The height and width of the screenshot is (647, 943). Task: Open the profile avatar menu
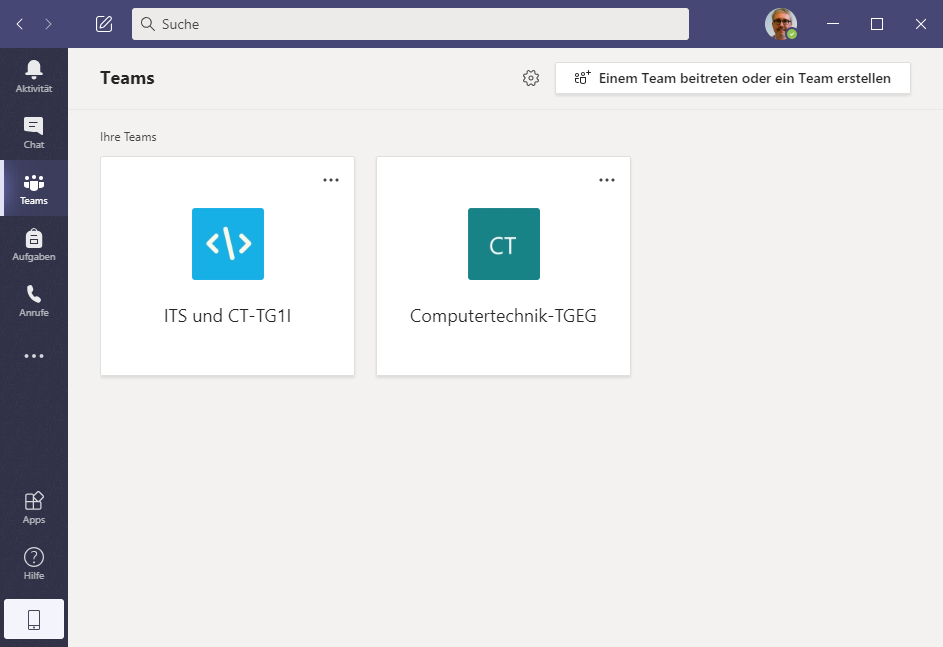click(x=781, y=24)
